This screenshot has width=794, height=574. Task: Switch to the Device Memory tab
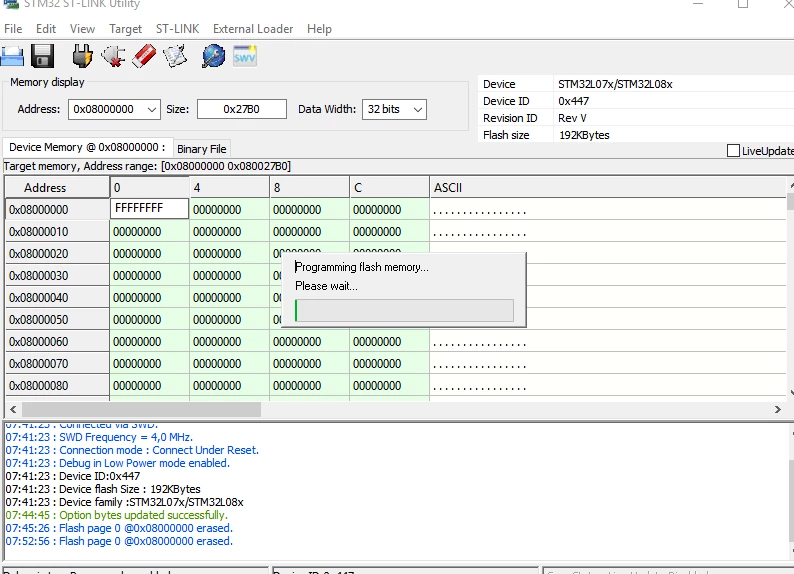pos(87,147)
